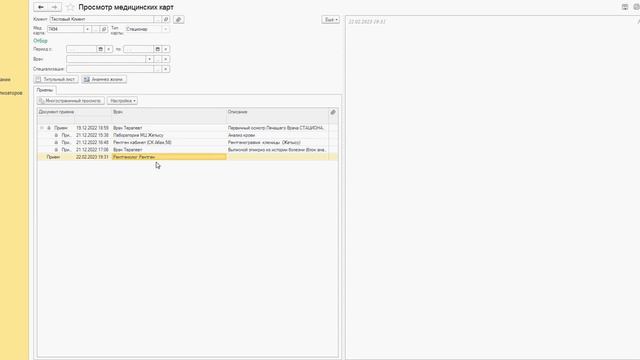Add this form to favorites with the star
Screen dimensions: 640x360
coord(70,7)
